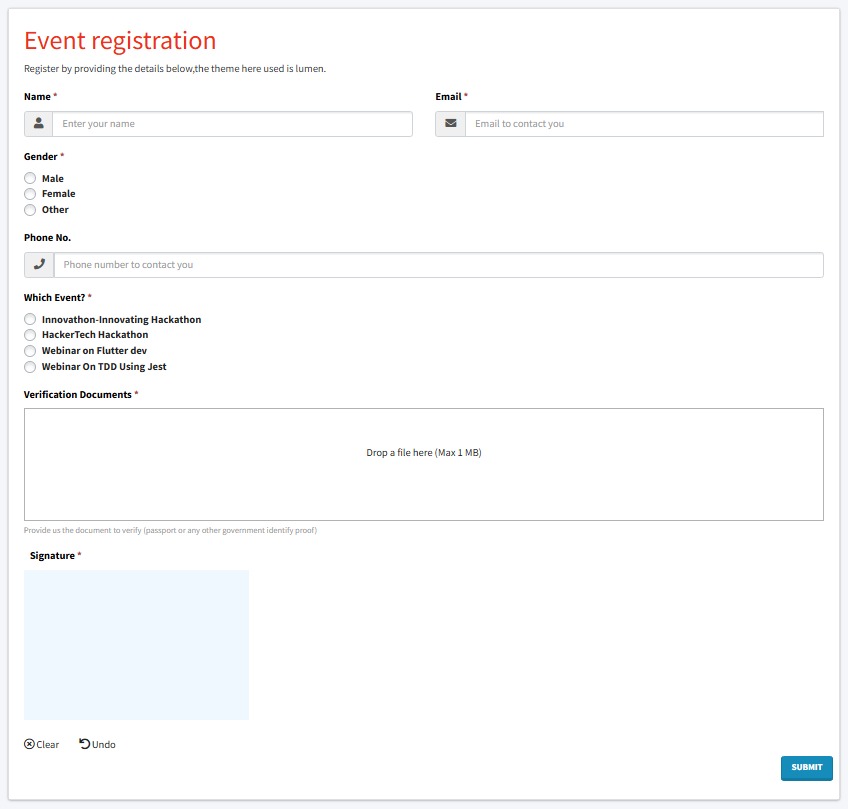The width and height of the screenshot is (848, 809).
Task: Click the Clear text under signature
Action: [48, 745]
